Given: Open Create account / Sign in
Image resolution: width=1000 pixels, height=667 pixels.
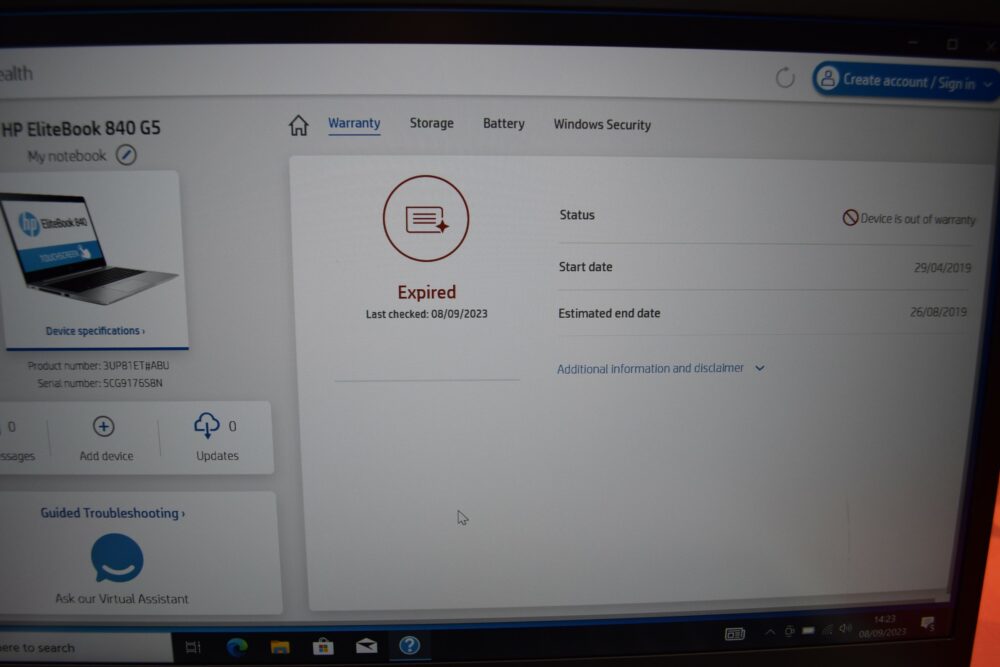Looking at the screenshot, I should [904, 81].
